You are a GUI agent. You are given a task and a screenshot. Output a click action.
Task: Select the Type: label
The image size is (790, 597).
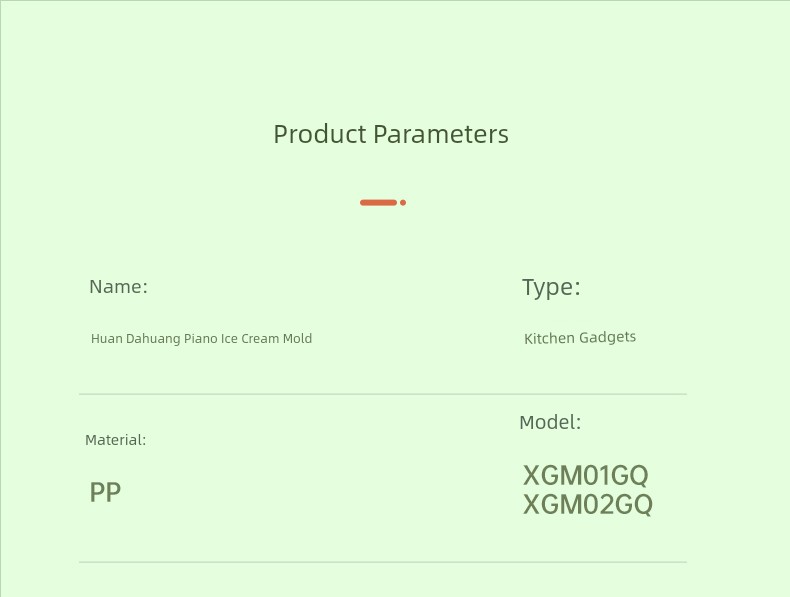(x=551, y=288)
